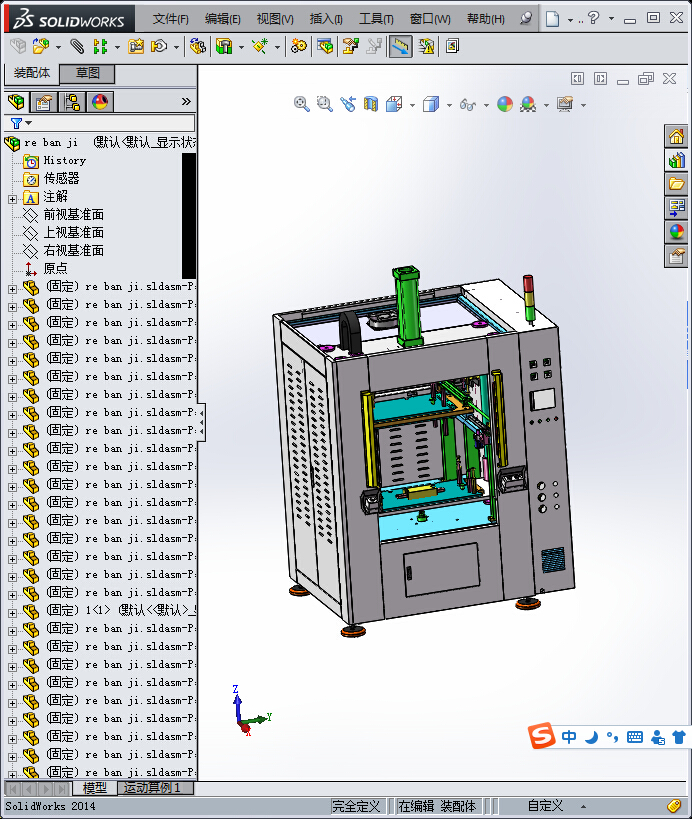Viewport: 692px width, 819px height.
Task: Open the Insert Components dropdown arrow
Action: 58,48
